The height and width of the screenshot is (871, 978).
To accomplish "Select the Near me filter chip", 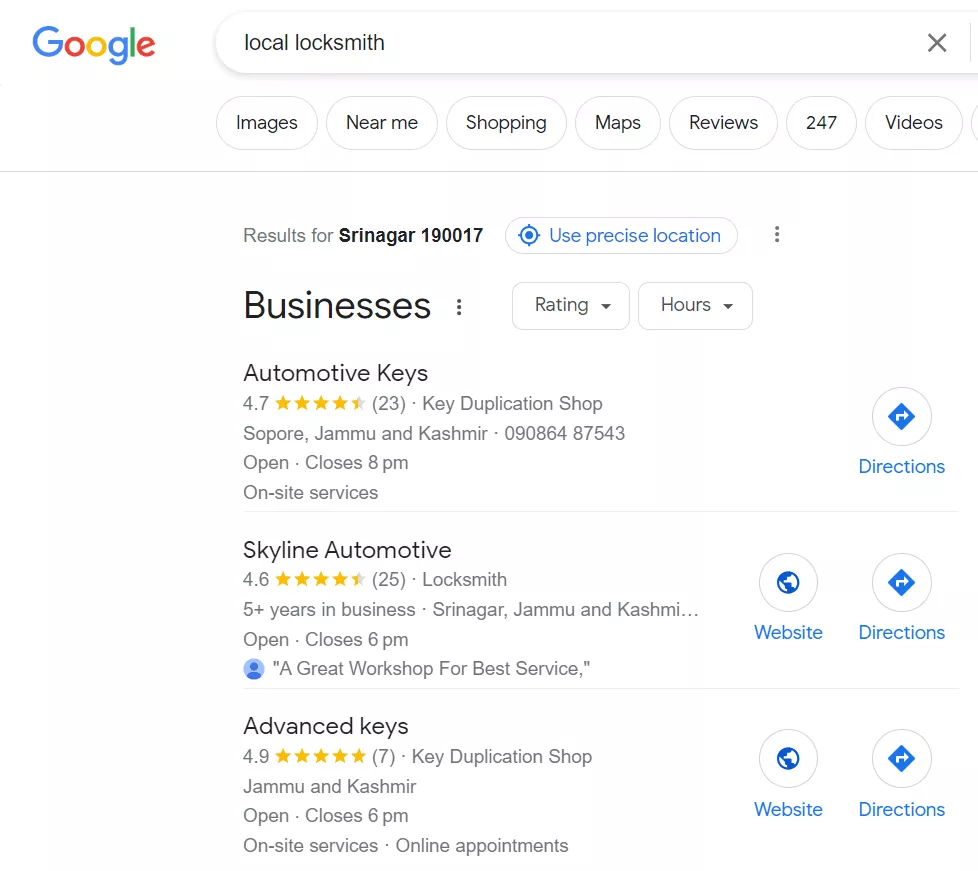I will (x=382, y=123).
